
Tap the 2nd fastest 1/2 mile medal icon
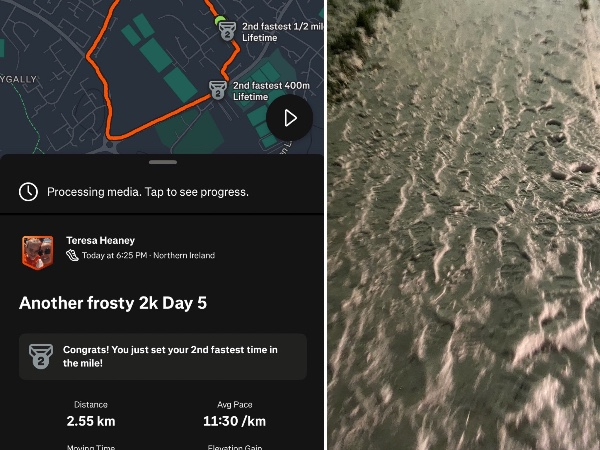(227, 31)
